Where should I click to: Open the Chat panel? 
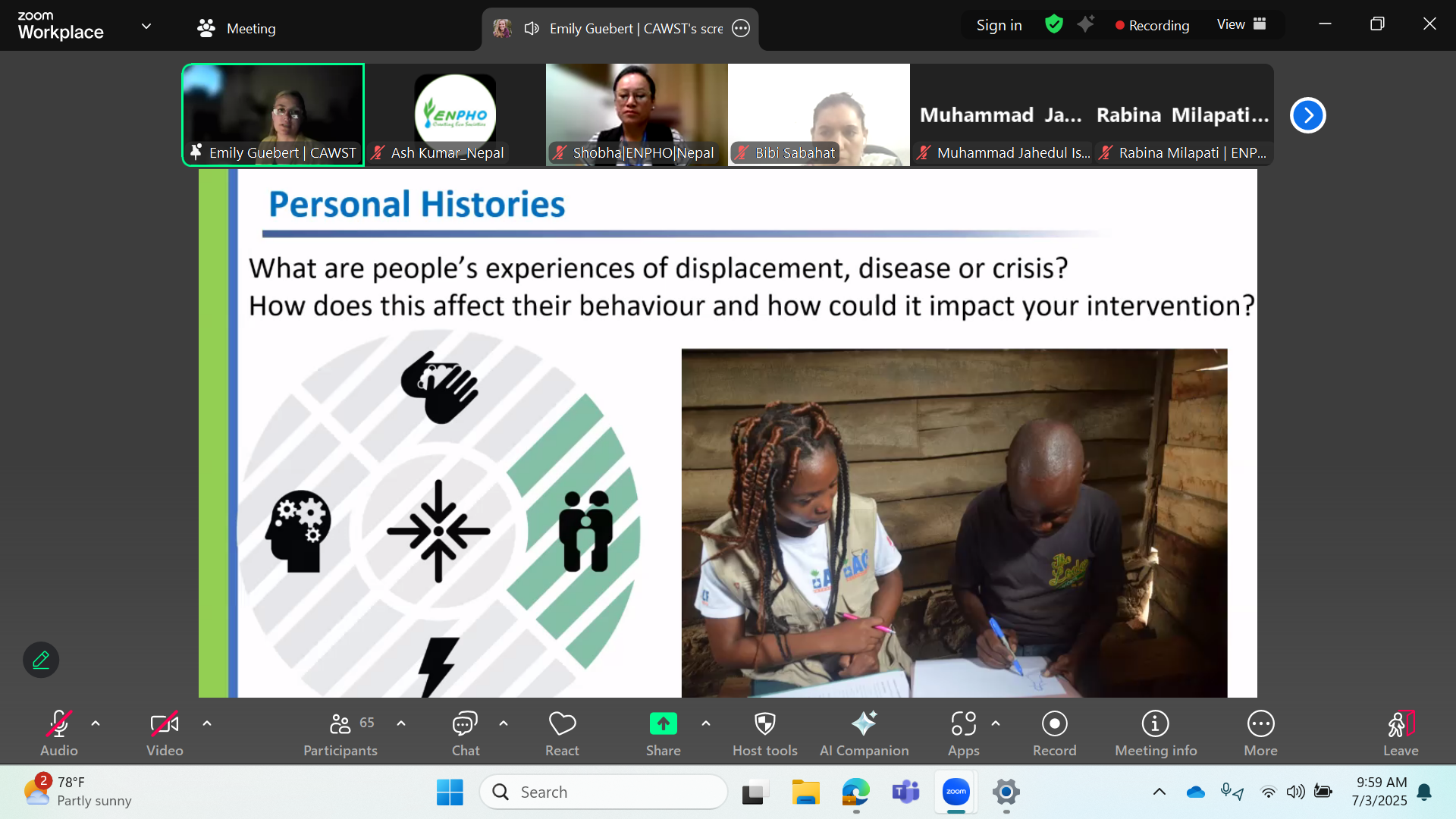(x=465, y=733)
